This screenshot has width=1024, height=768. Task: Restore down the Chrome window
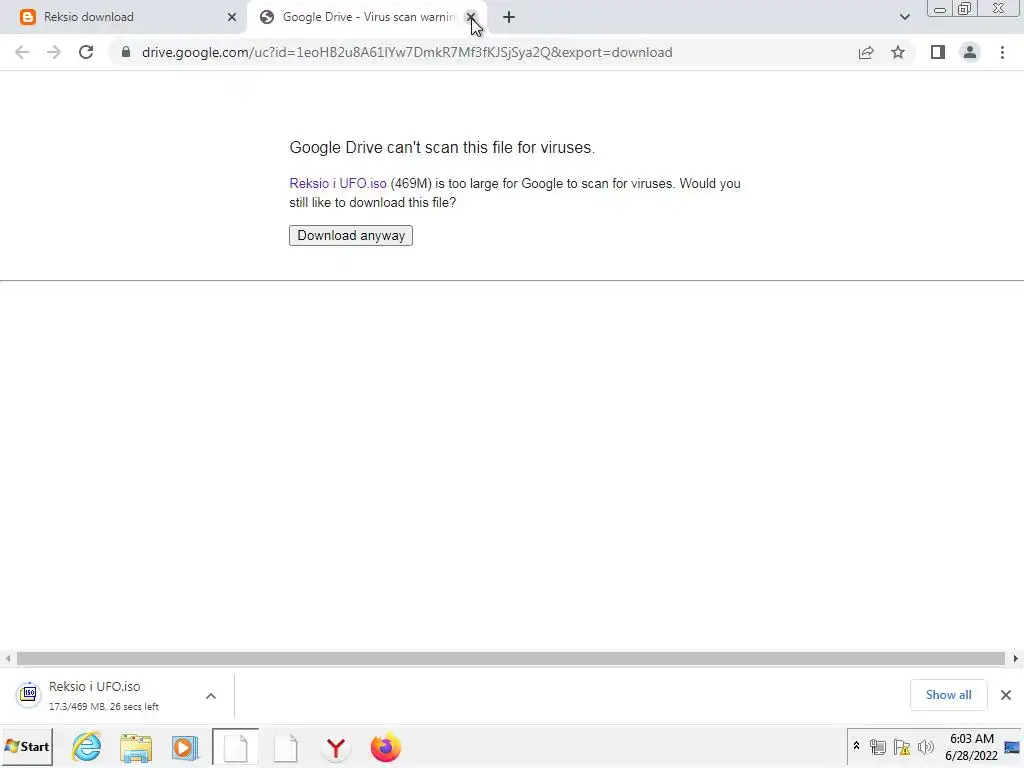964,9
